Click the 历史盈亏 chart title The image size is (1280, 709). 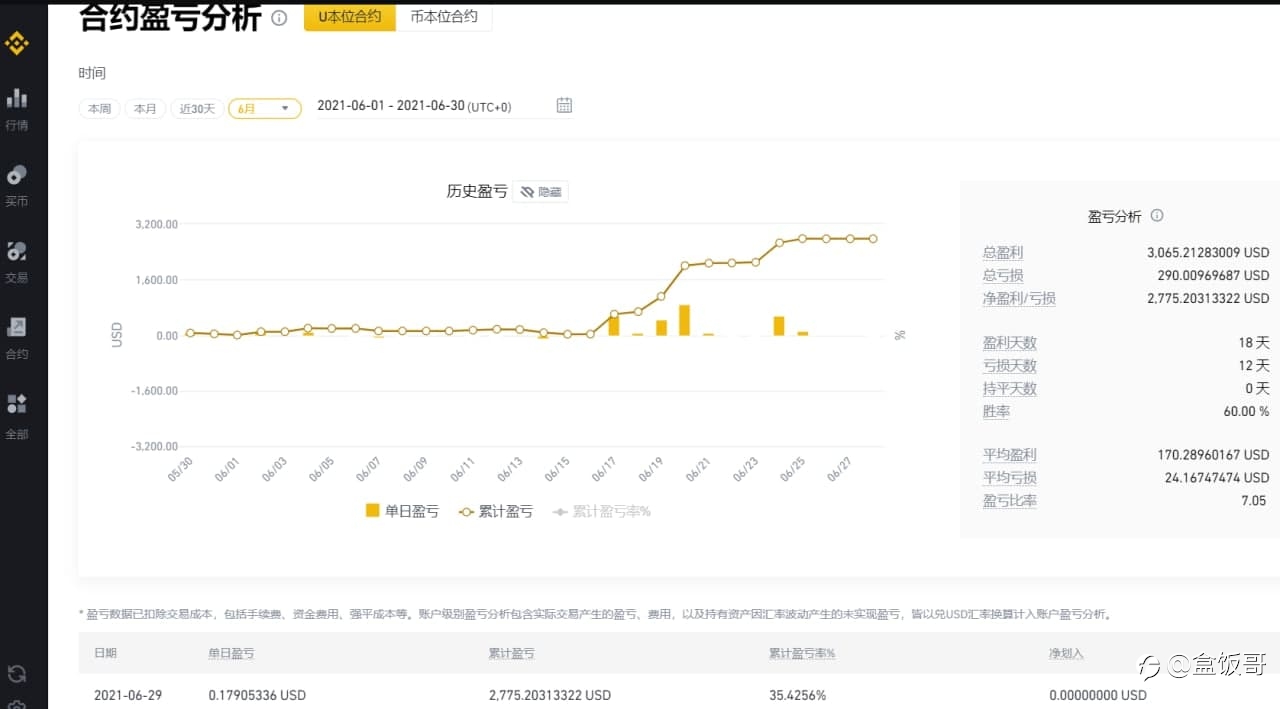pyautogui.click(x=477, y=191)
